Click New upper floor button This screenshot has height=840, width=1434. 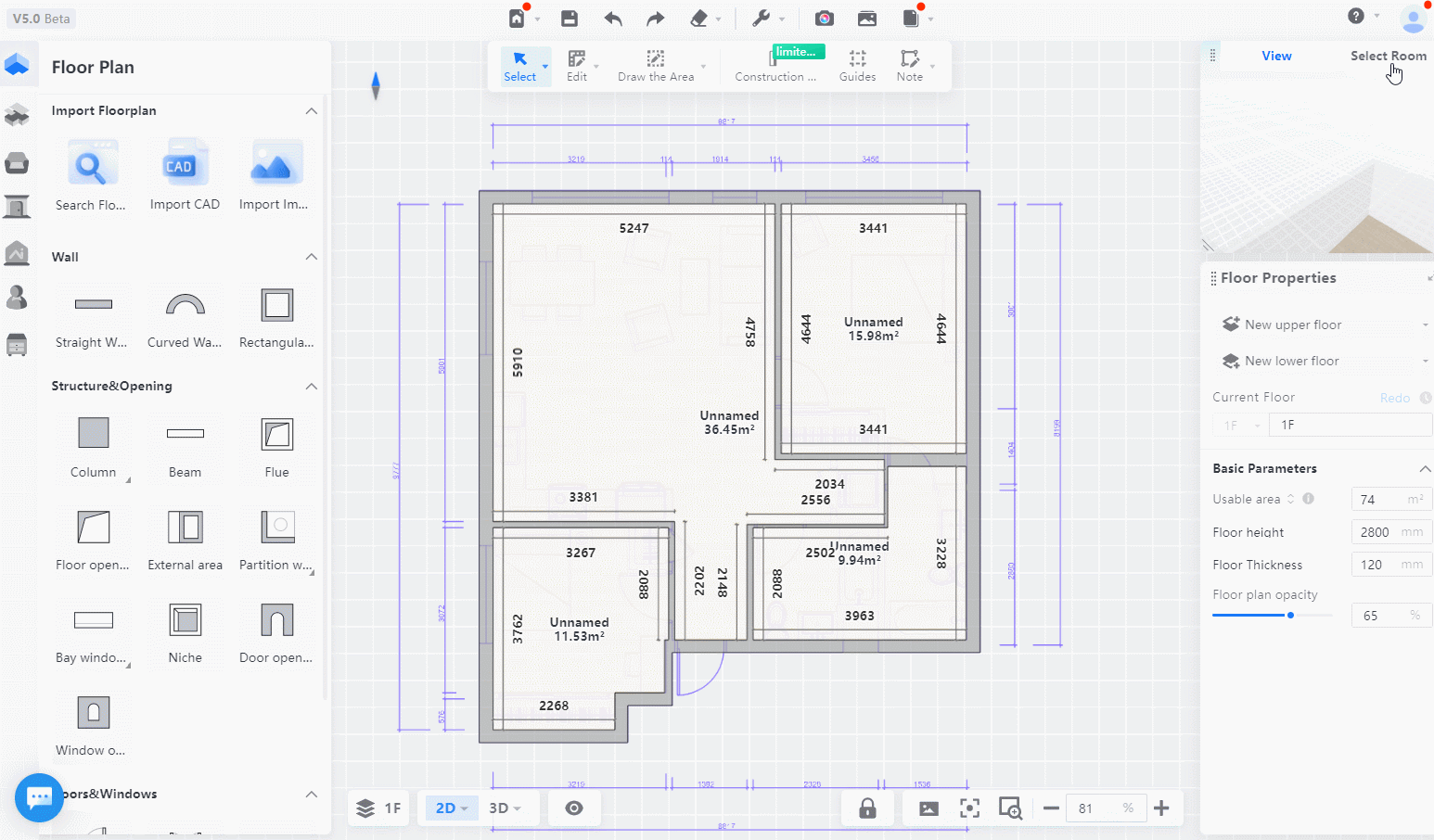(x=1293, y=325)
